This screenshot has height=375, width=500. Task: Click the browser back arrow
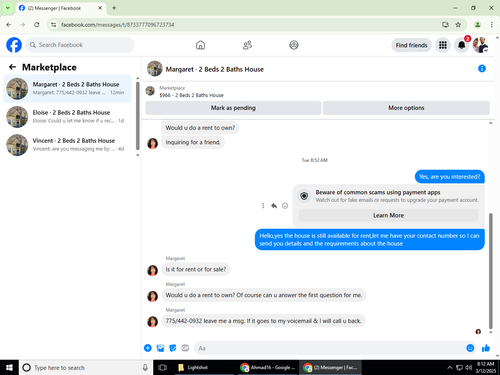click(x=9, y=25)
